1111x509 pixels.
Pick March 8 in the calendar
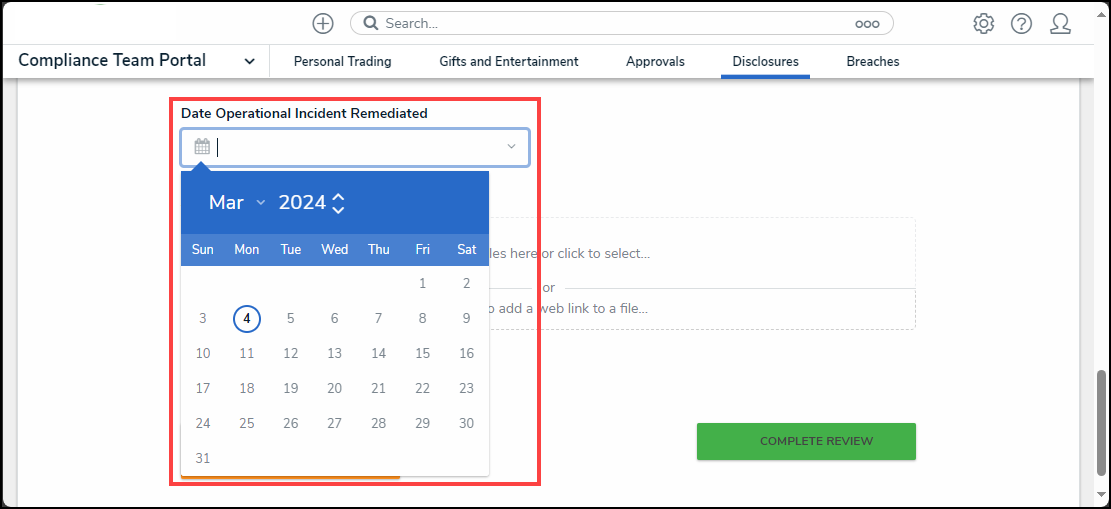click(422, 319)
